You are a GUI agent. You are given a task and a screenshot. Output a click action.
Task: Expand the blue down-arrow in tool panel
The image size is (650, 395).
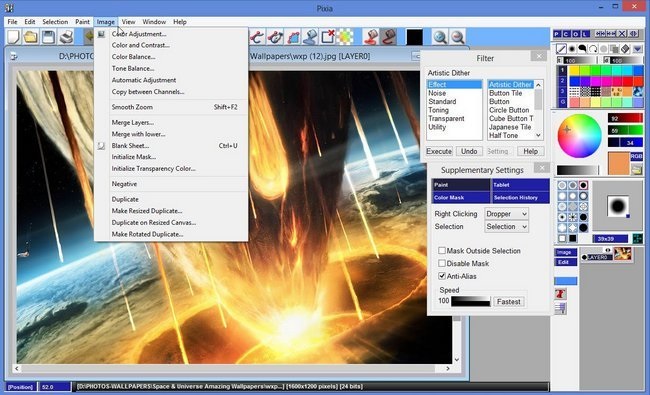click(x=637, y=49)
